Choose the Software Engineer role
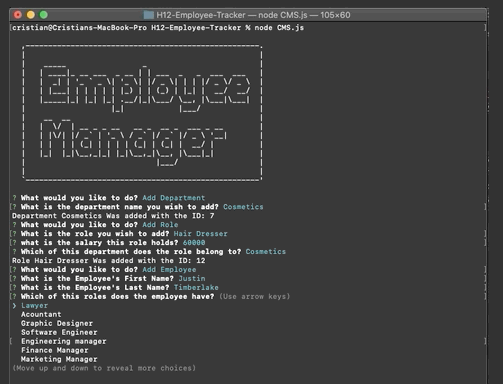Screen dimensions: 503x384 click(59, 332)
